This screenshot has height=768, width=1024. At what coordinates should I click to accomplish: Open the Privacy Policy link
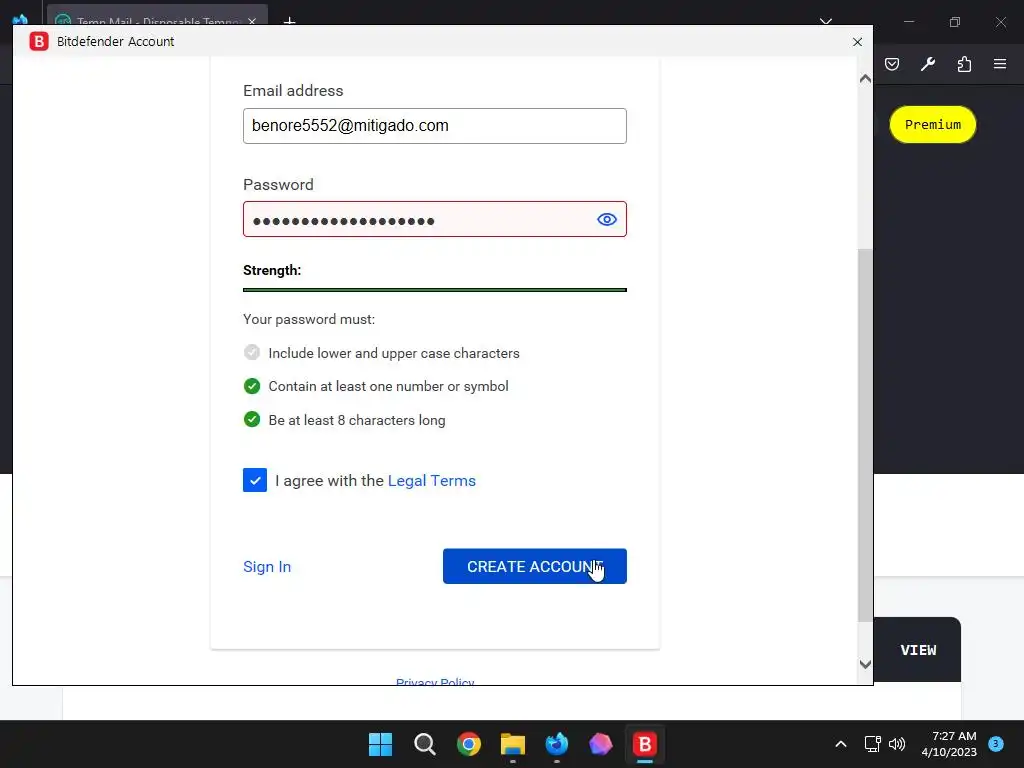point(435,681)
